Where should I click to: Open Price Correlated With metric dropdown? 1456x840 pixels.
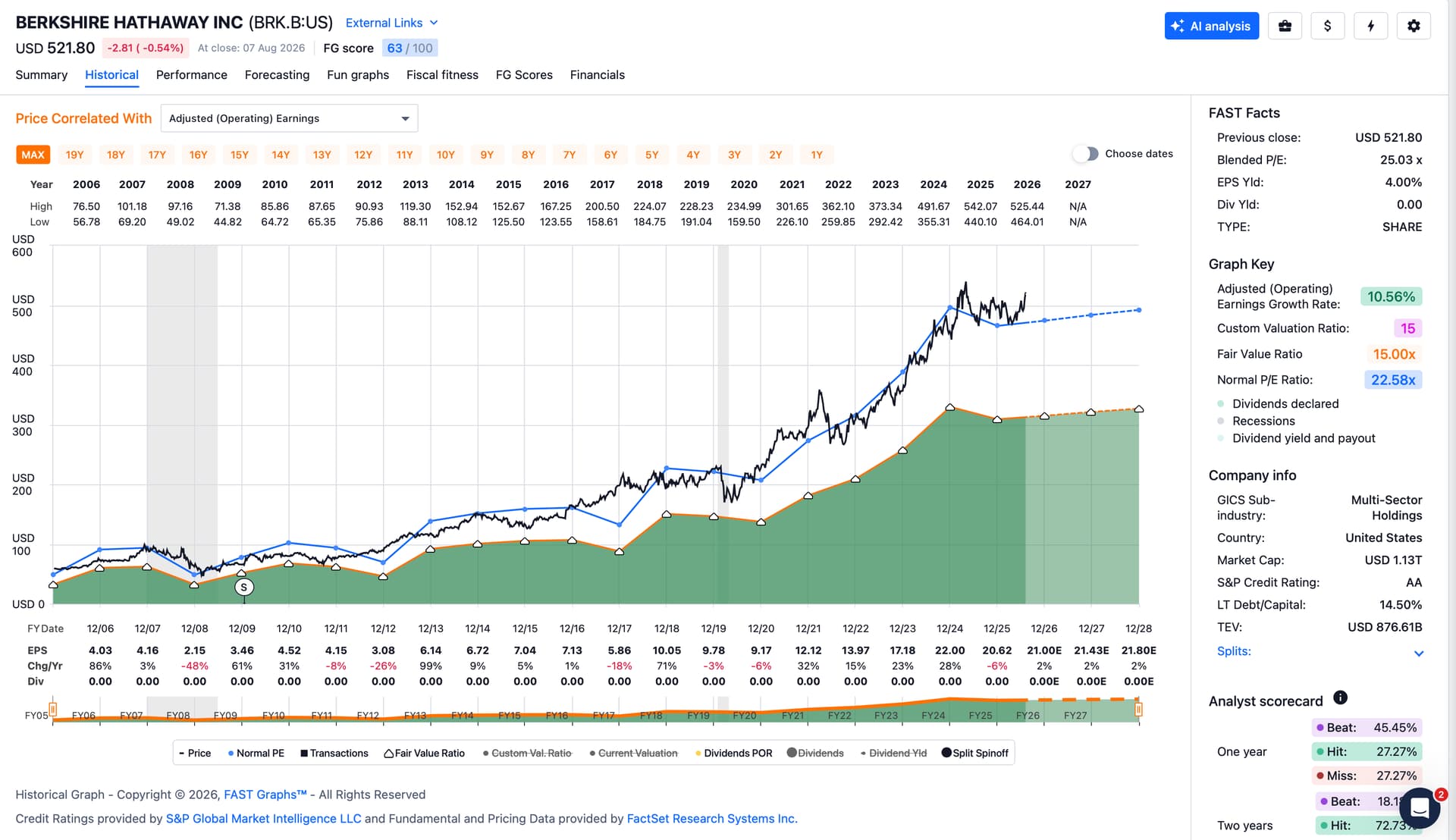[x=289, y=118]
